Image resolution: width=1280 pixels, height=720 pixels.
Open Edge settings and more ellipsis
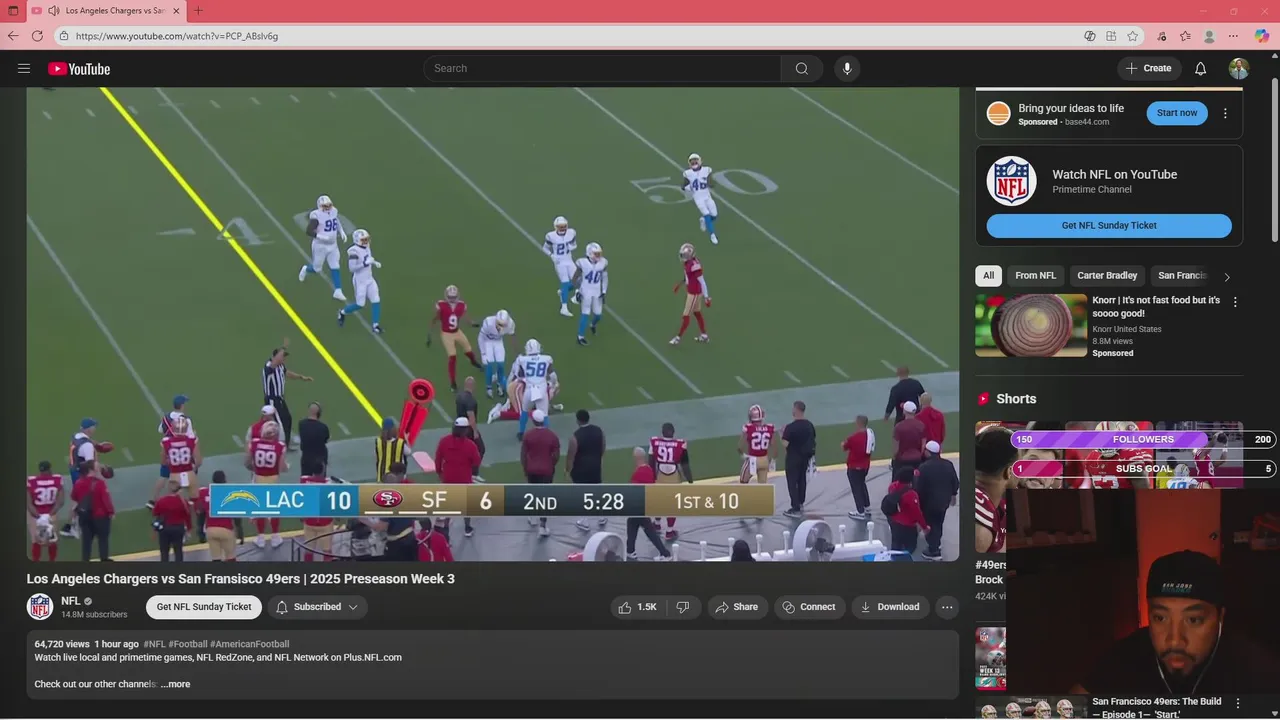click(1233, 36)
